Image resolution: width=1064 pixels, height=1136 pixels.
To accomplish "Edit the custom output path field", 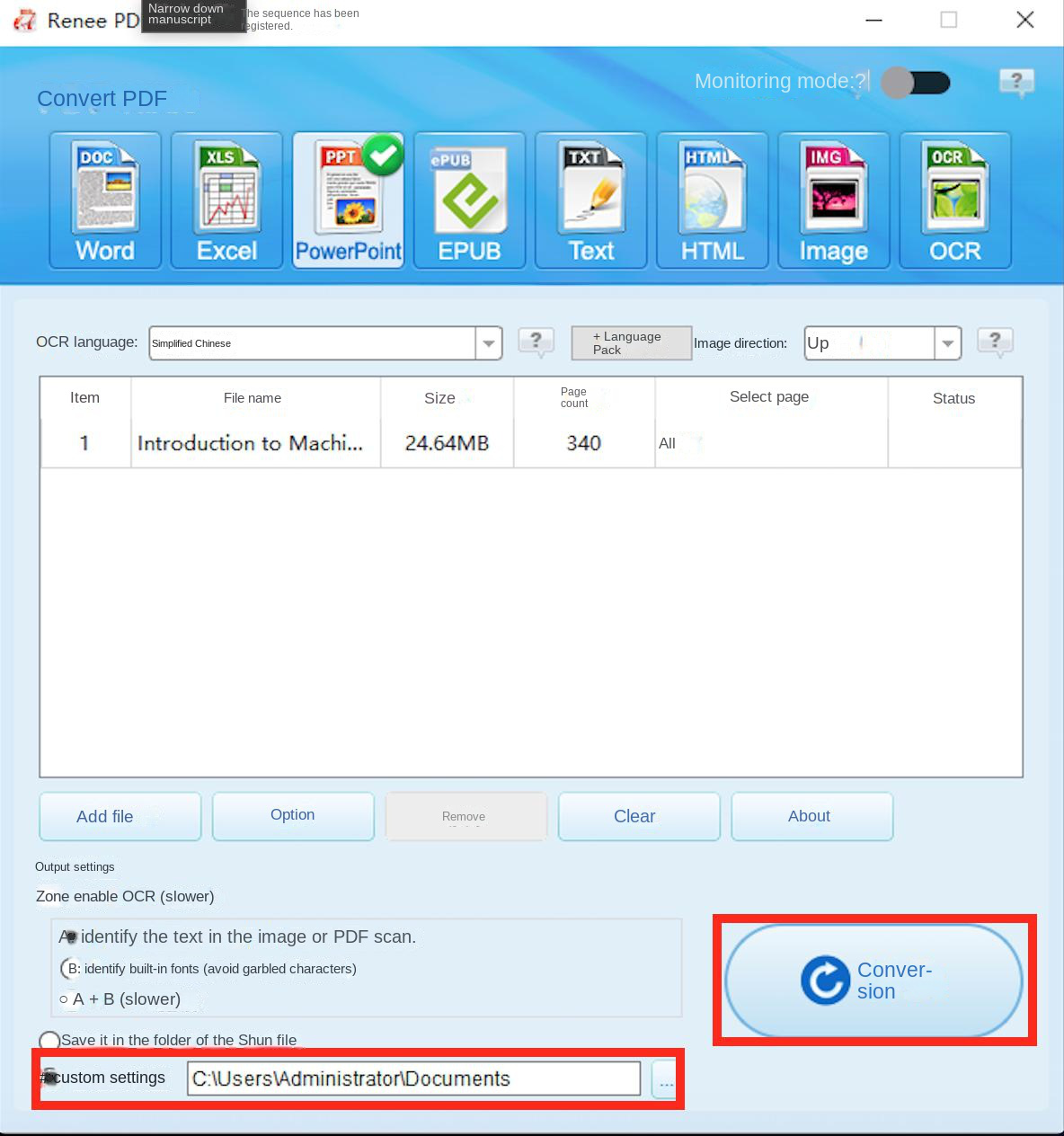I will [x=413, y=1078].
